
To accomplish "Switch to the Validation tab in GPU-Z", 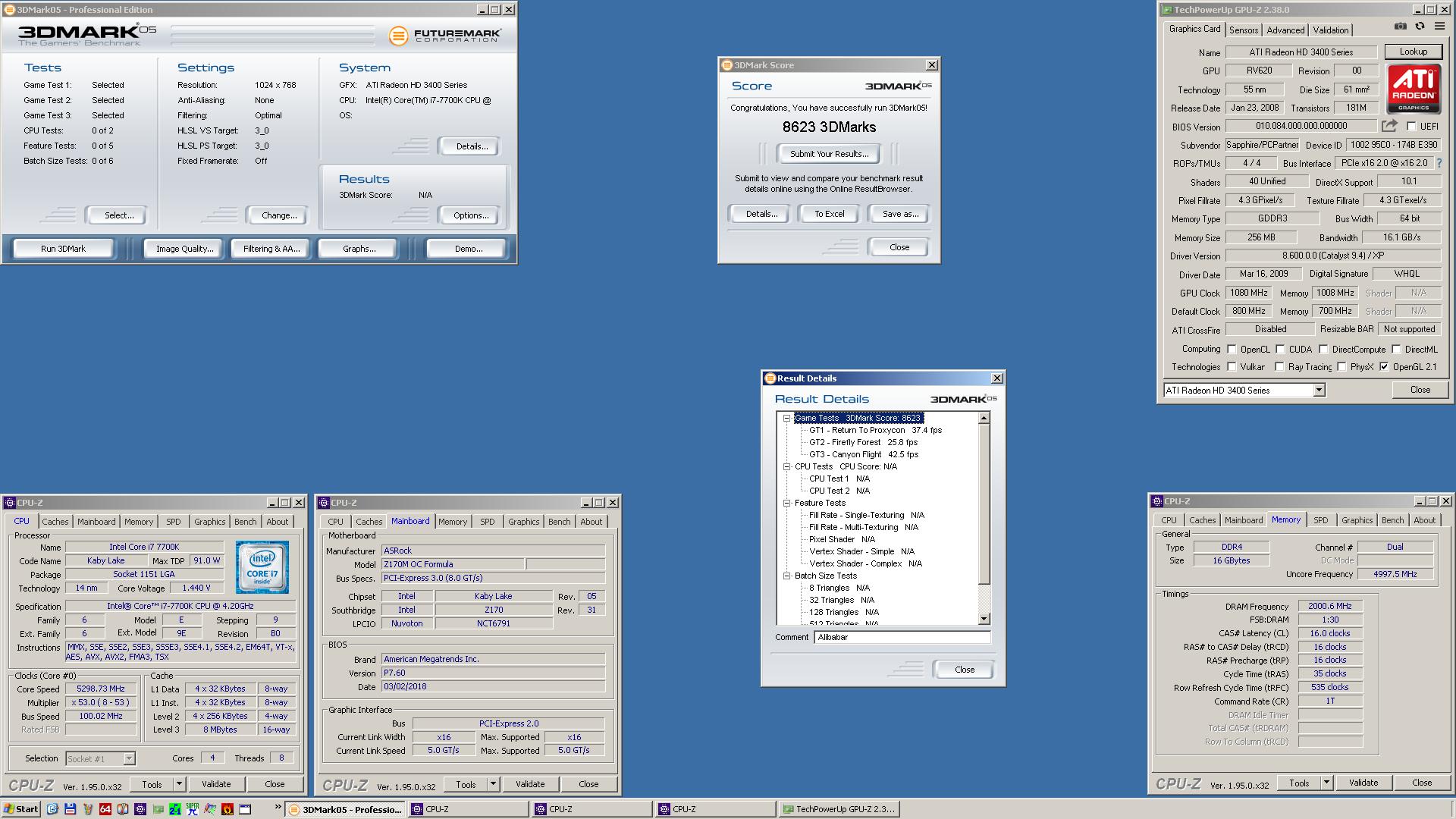I will [x=1331, y=30].
